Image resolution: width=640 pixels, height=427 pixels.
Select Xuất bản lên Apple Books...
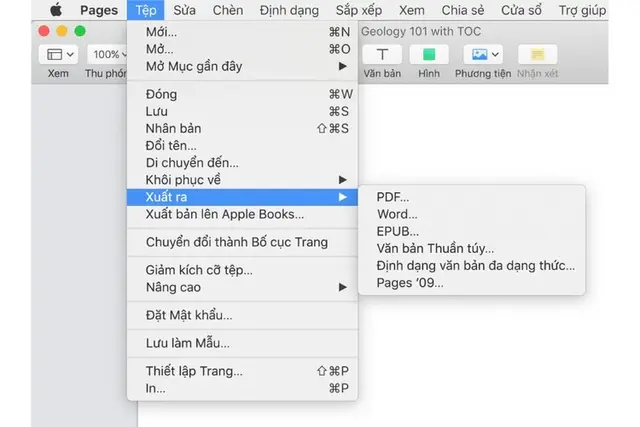[x=242, y=214]
